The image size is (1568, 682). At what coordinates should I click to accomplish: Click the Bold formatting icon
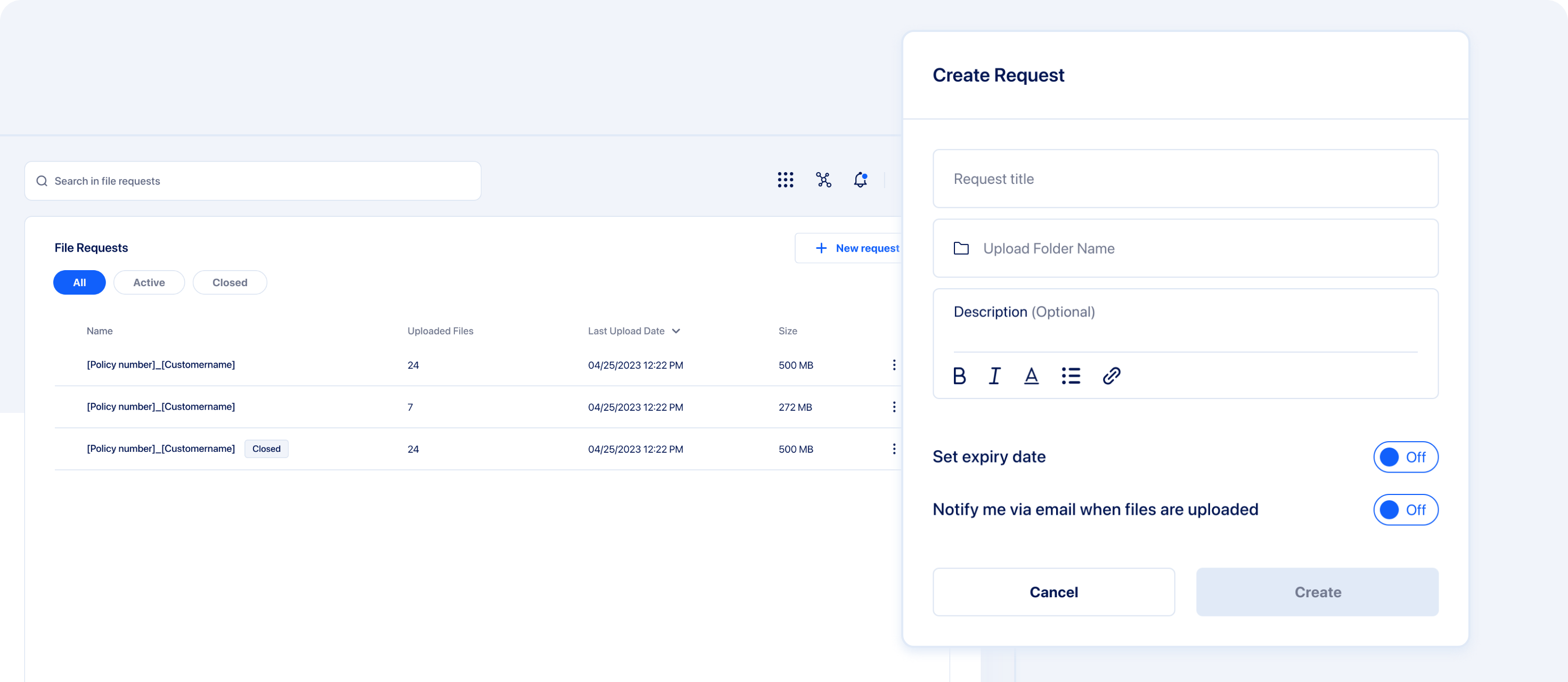[x=959, y=376]
